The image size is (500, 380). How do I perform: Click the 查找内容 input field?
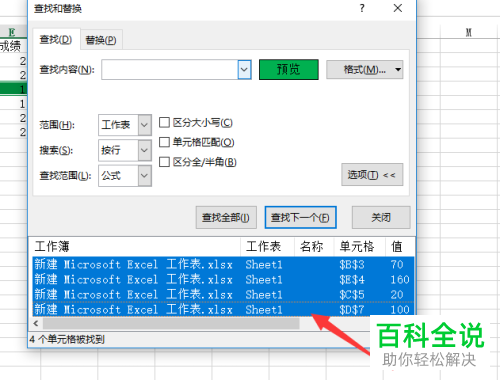[169, 69]
